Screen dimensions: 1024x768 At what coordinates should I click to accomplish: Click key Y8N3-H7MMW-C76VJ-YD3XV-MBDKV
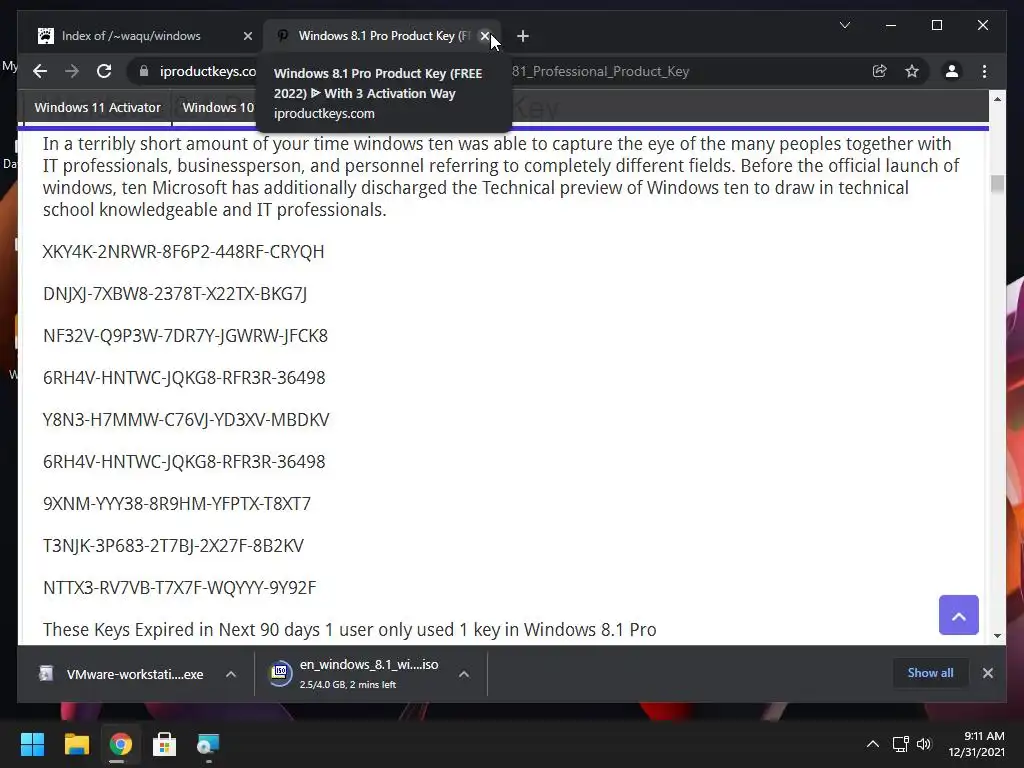click(186, 420)
